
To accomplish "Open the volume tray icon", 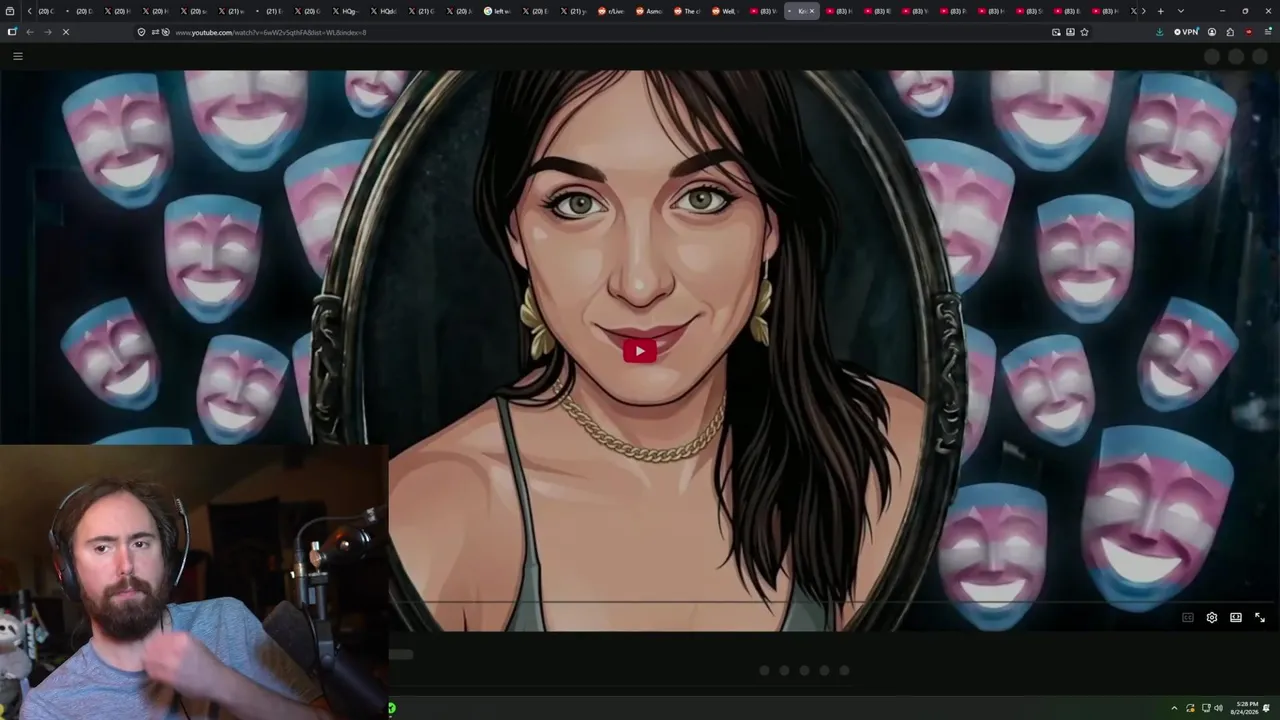I will tap(1218, 708).
